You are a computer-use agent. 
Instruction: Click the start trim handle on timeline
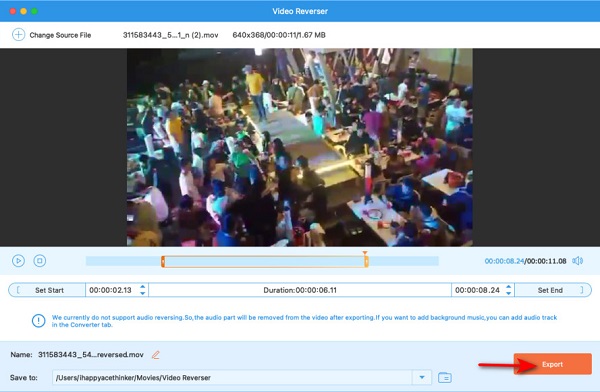163,261
